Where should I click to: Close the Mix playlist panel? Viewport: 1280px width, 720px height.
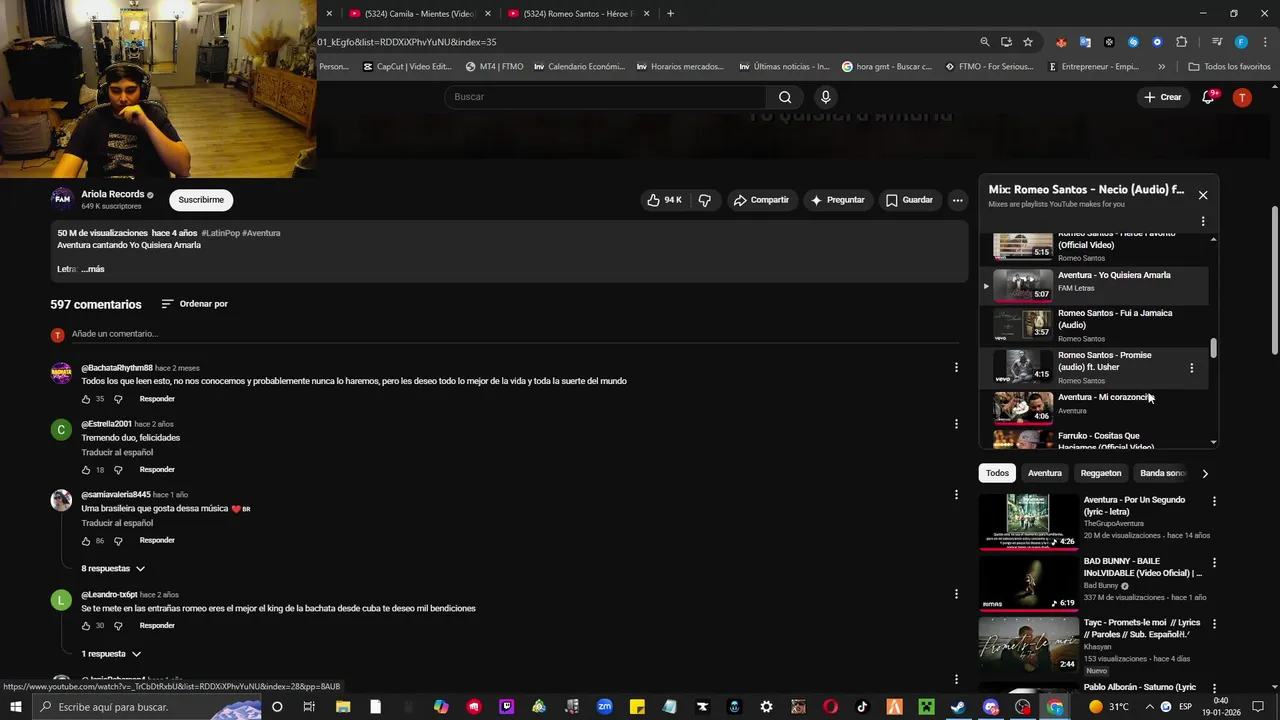click(x=1203, y=195)
